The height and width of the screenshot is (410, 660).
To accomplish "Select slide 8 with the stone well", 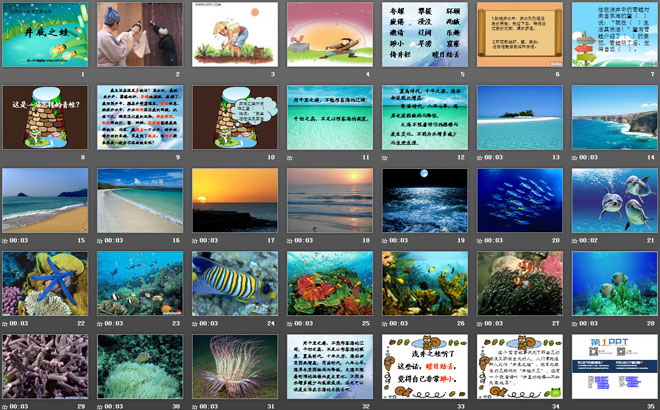I will pos(45,115).
